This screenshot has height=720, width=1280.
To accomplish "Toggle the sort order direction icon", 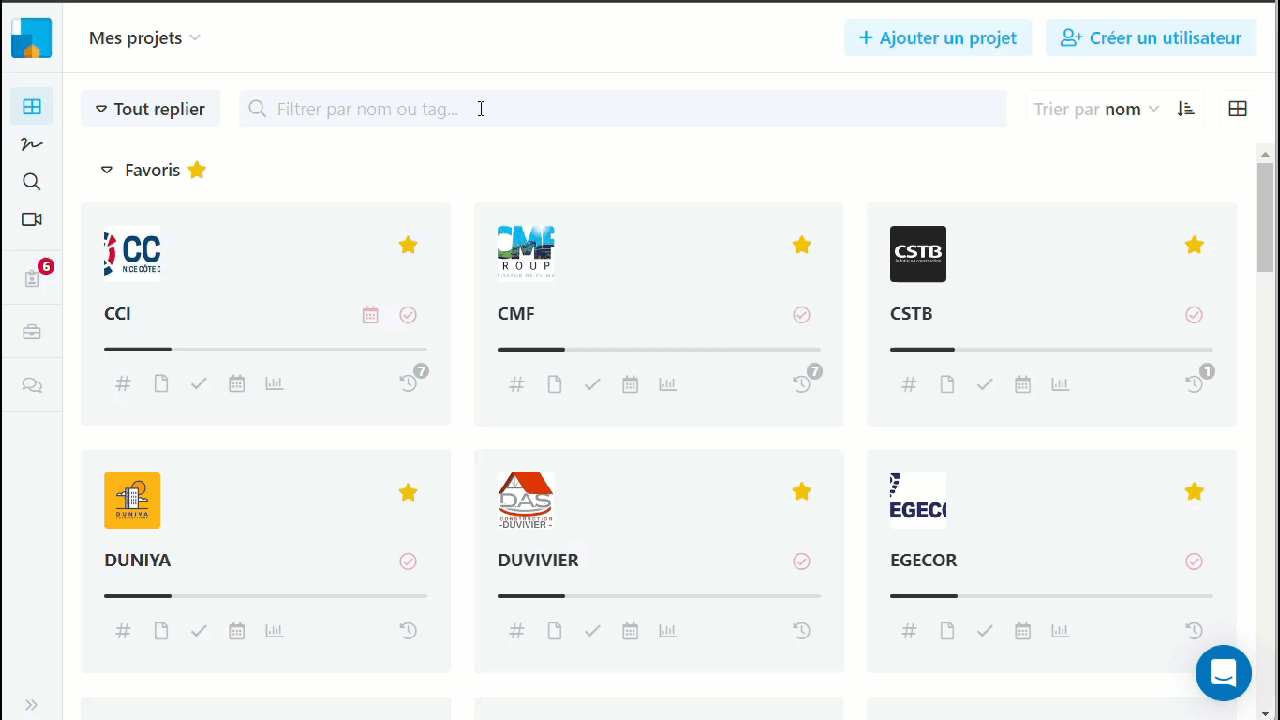I will coord(1186,109).
